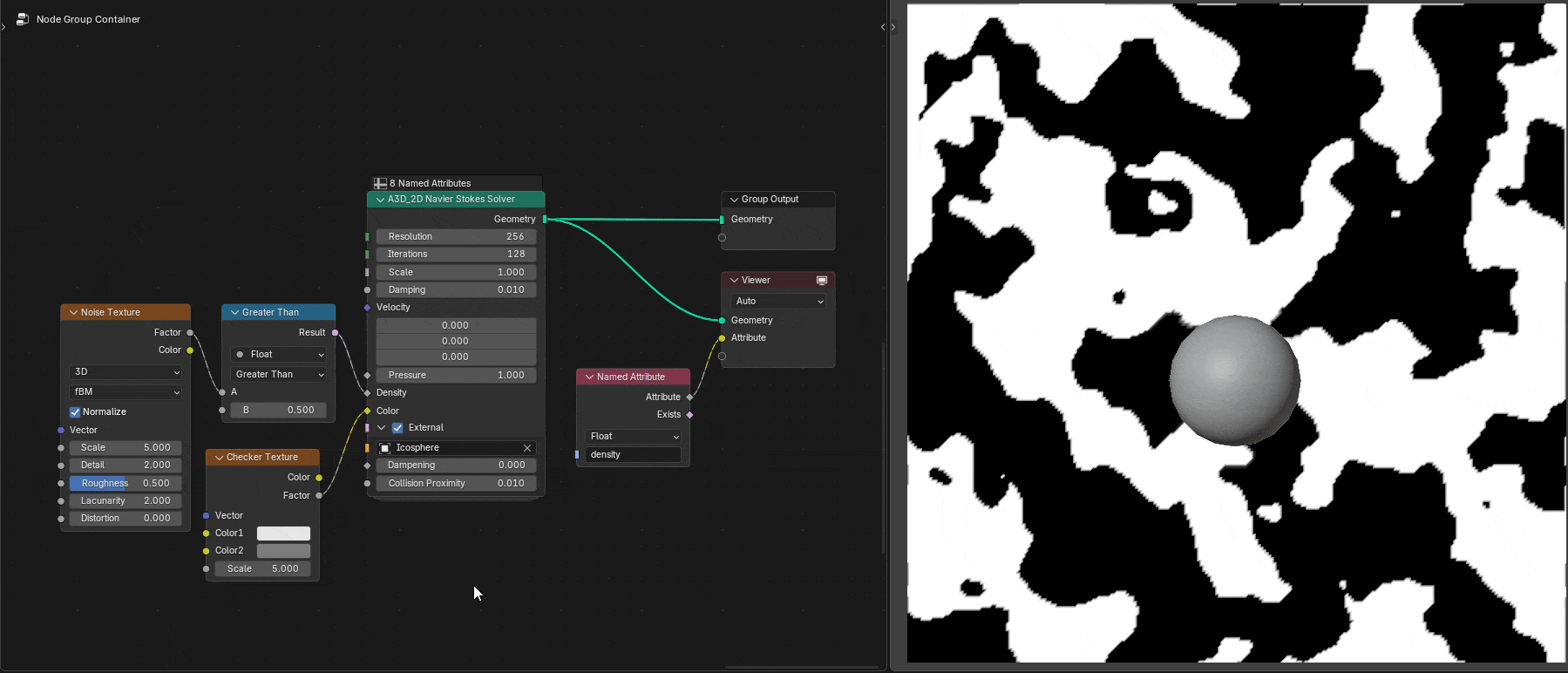Collapse the Named Attribute node

[589, 377]
